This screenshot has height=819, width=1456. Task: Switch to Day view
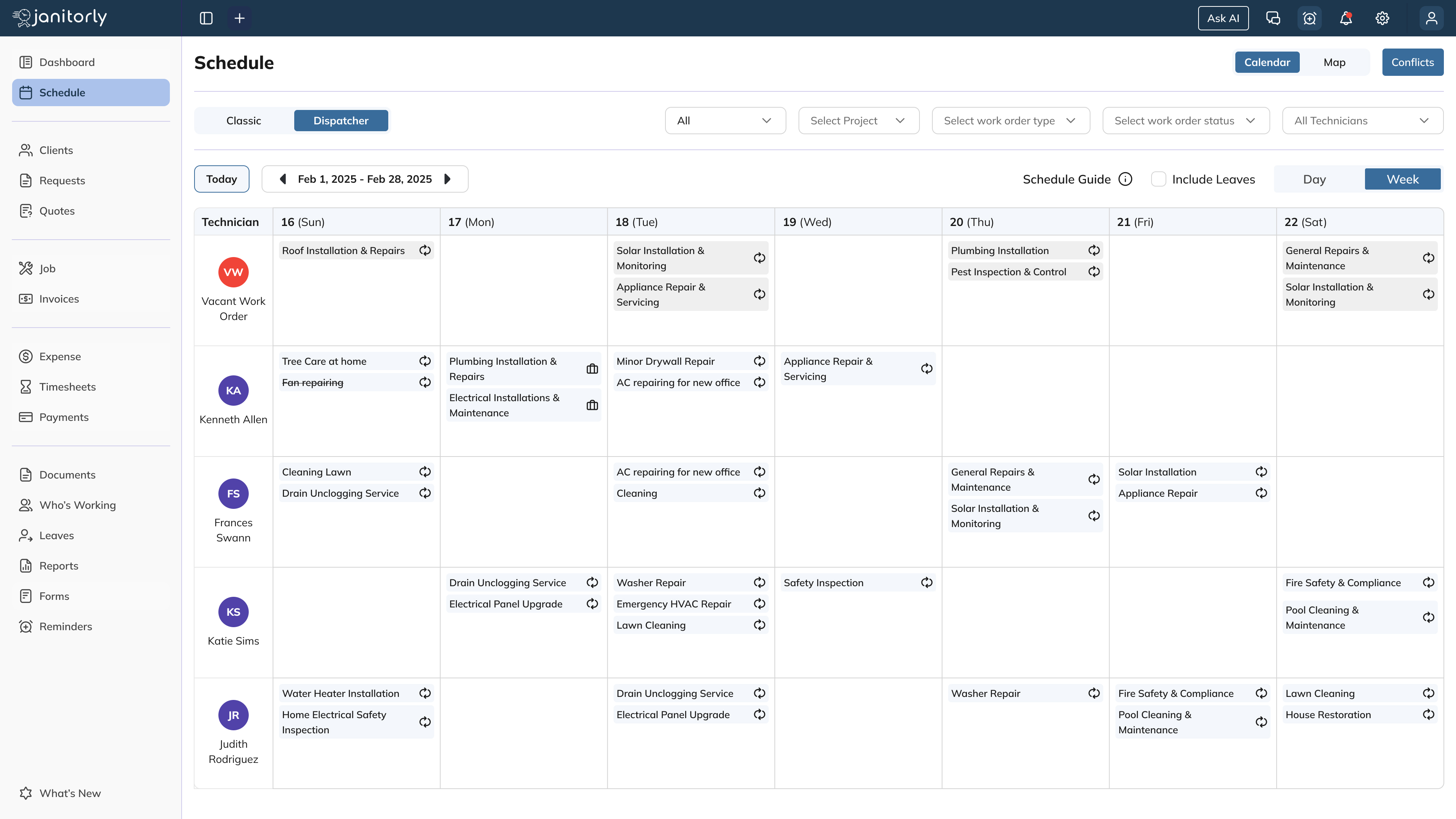coord(1314,179)
